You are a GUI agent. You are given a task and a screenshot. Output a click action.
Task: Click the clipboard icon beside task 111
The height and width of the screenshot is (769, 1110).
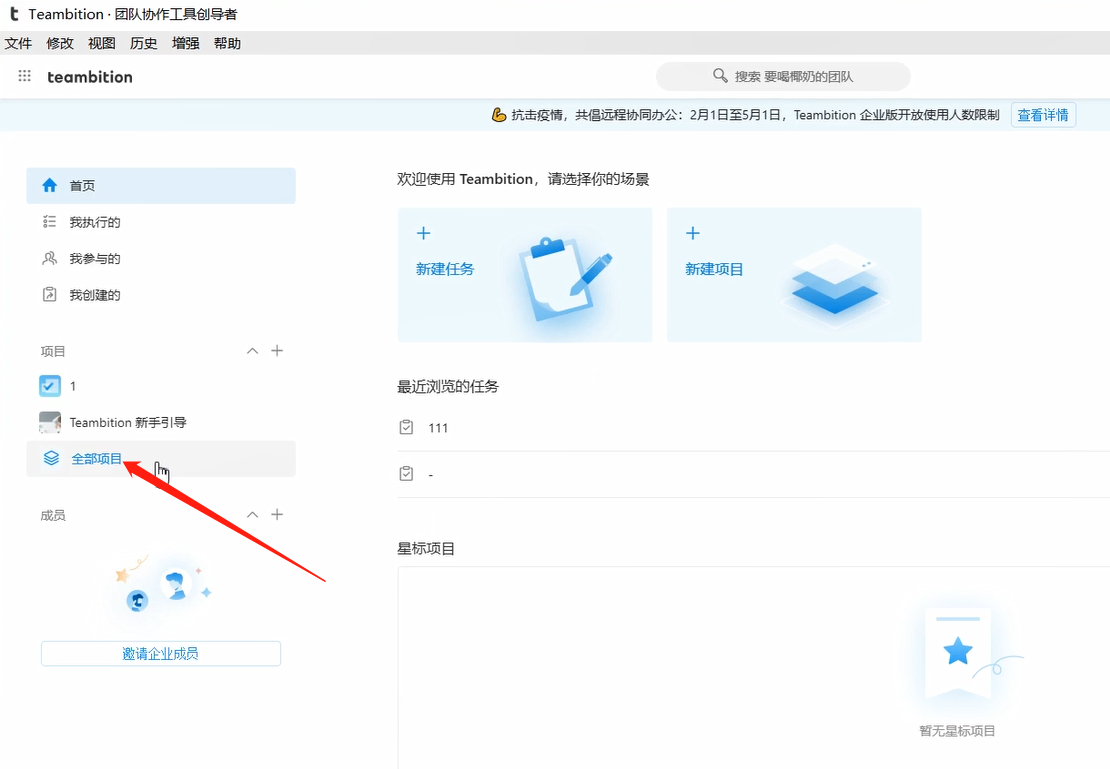point(406,427)
